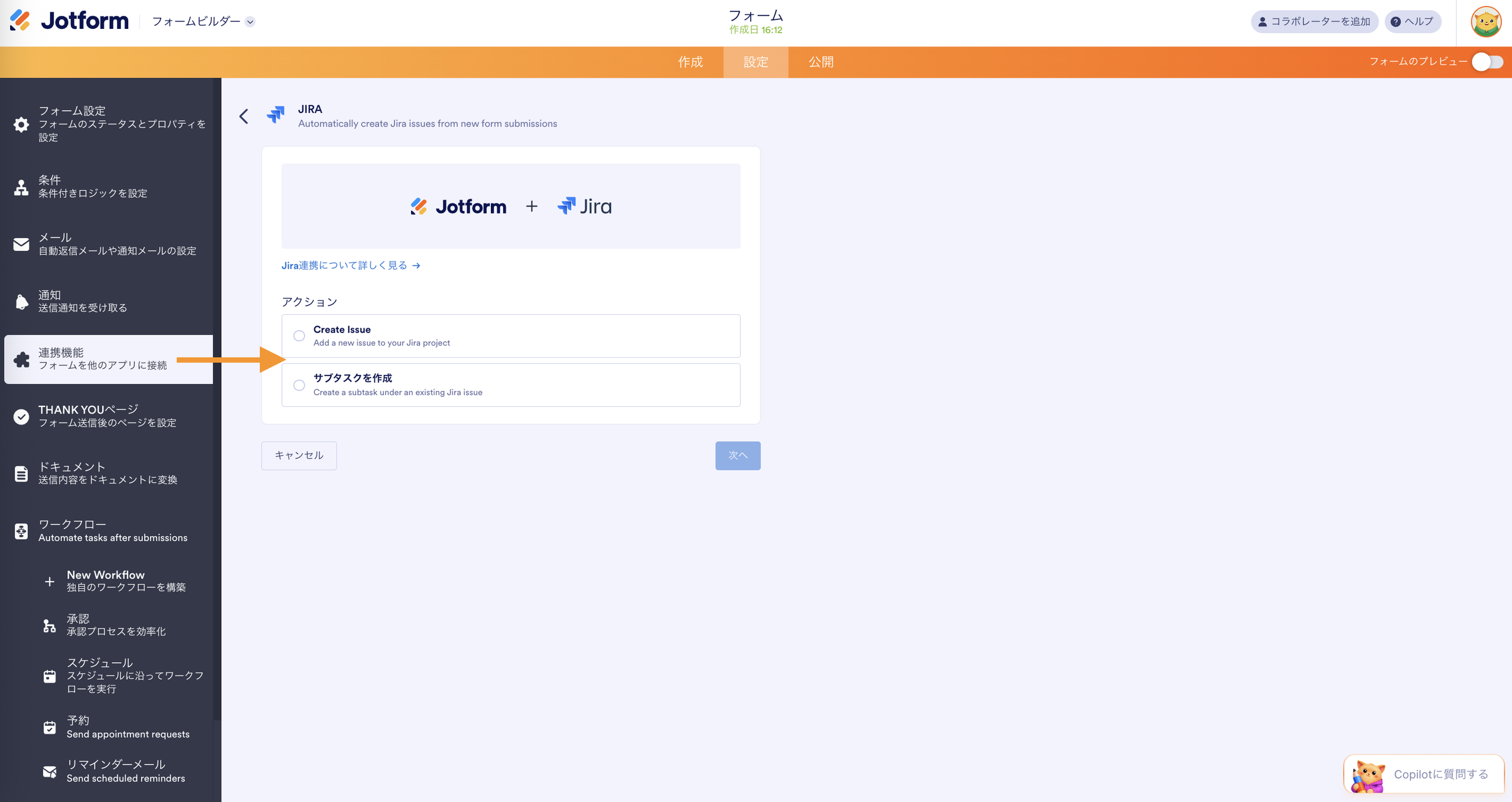Select the サブタスクを作成 radio button
The width and height of the screenshot is (1512, 802).
point(299,385)
